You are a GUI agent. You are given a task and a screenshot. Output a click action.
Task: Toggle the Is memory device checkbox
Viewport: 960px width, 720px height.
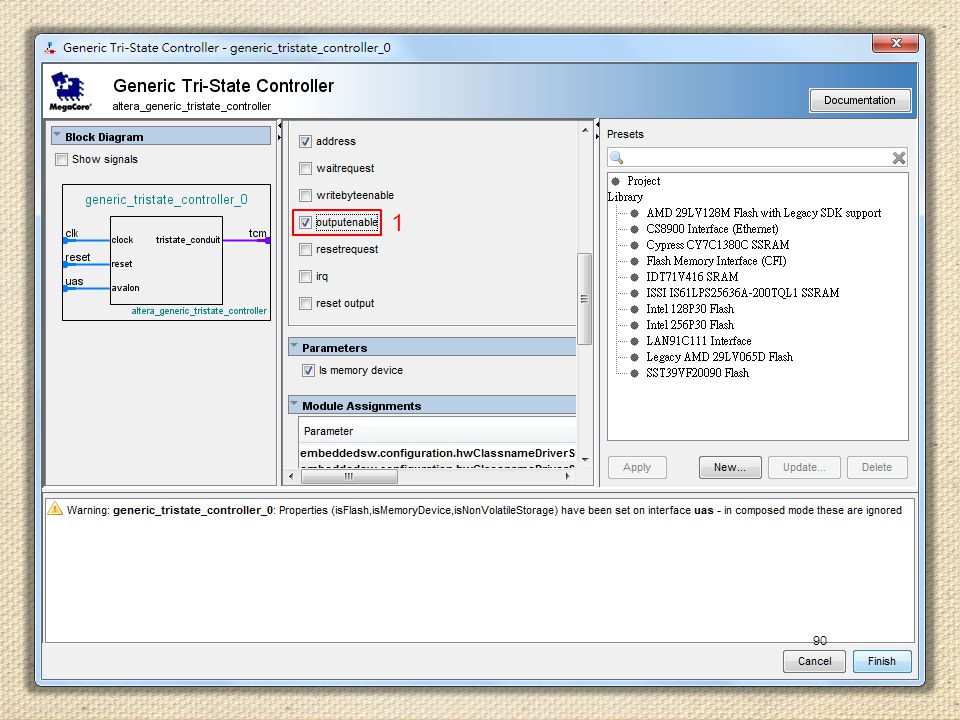(x=308, y=370)
